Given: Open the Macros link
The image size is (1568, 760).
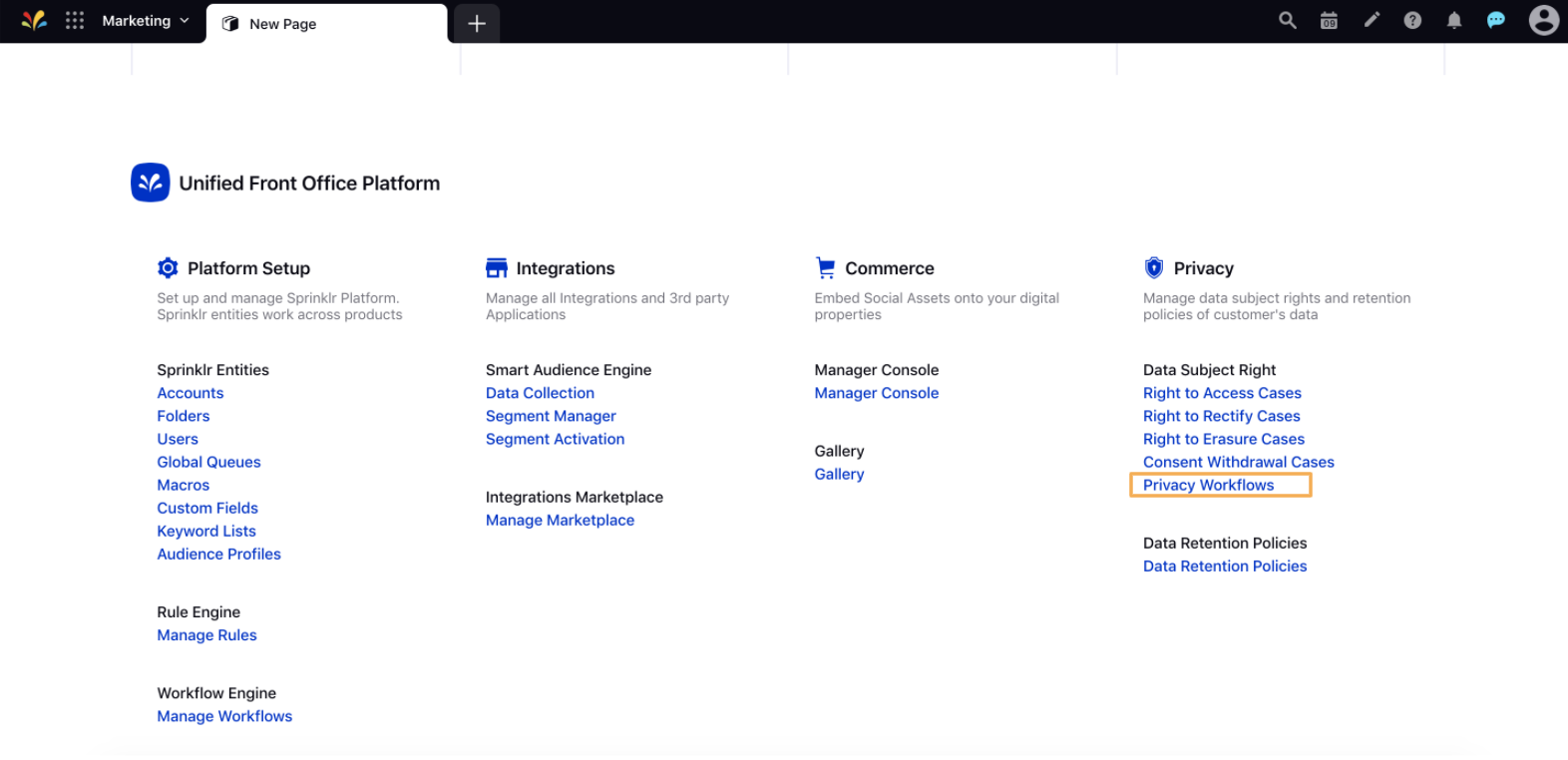Looking at the screenshot, I should click(184, 485).
